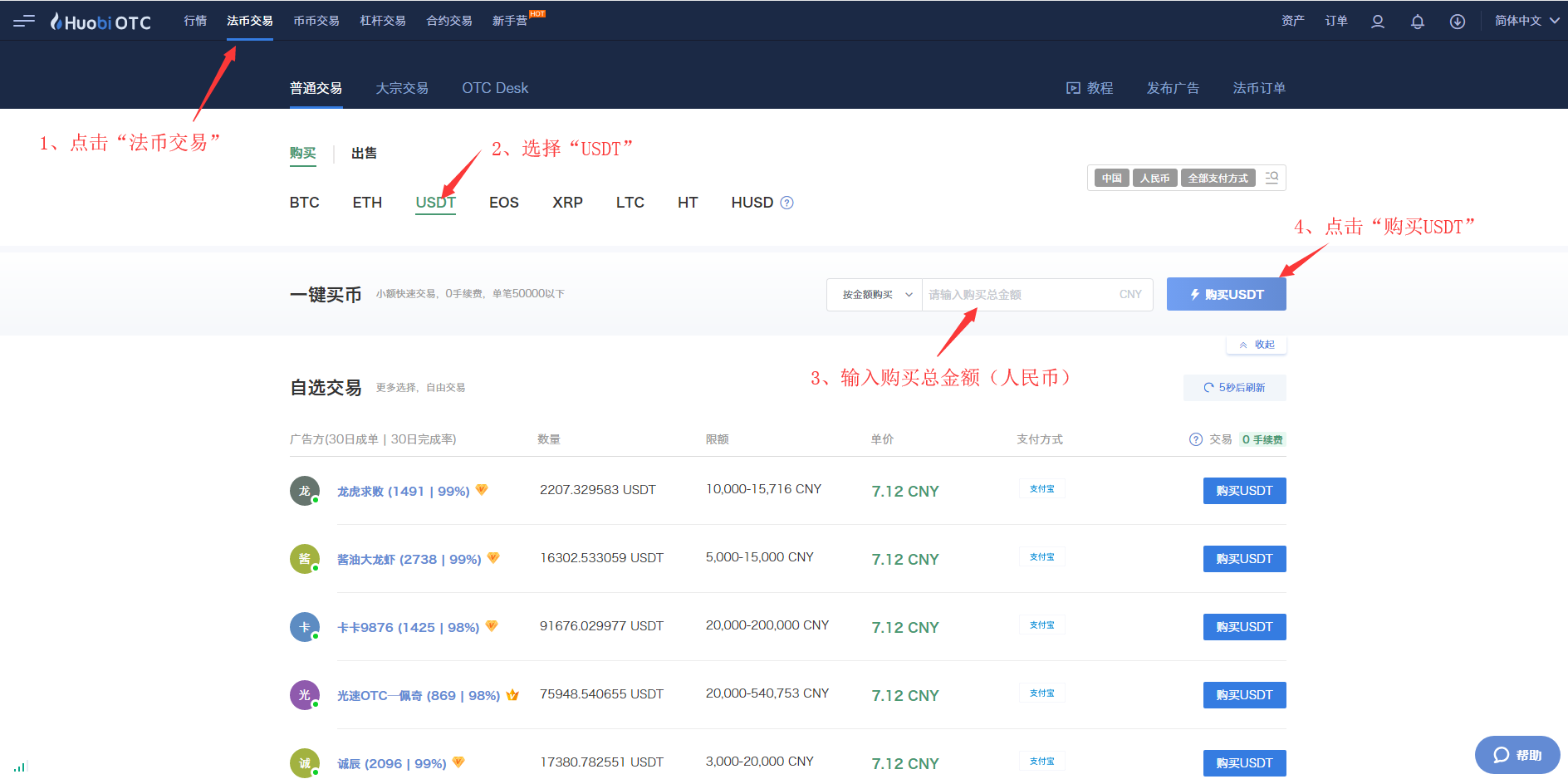
Task: Open the 币币交易 nav item
Action: (x=316, y=21)
